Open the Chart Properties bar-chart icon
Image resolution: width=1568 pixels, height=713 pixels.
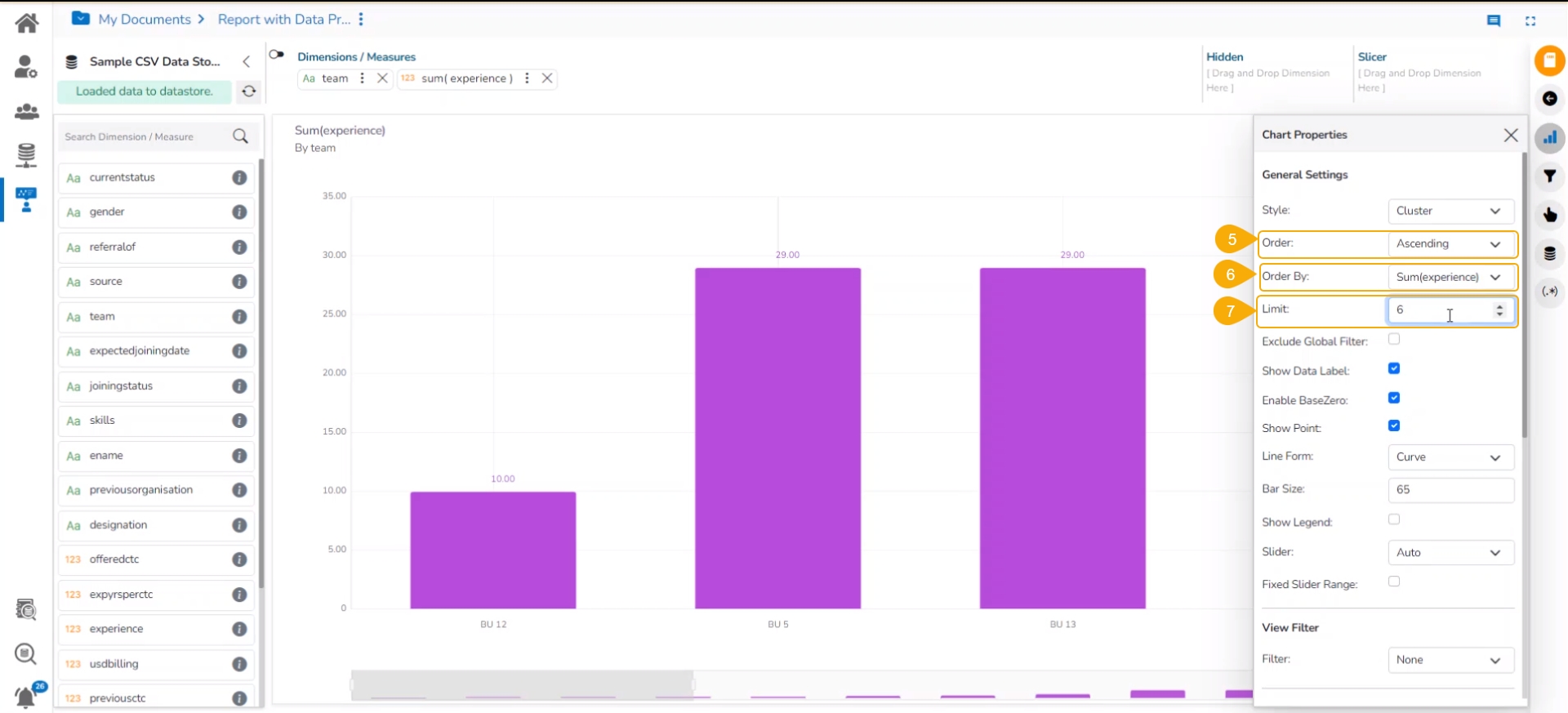[x=1549, y=138]
